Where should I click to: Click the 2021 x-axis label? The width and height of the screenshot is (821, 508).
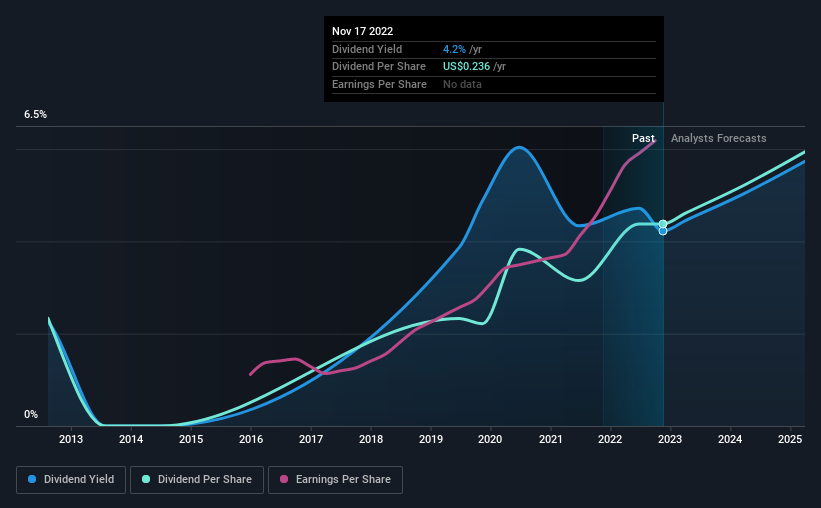(551, 439)
